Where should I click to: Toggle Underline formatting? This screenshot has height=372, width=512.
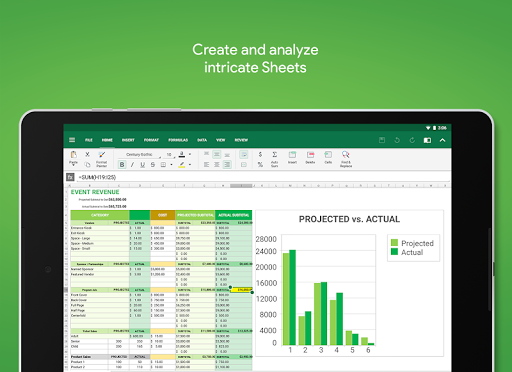[x=143, y=165]
